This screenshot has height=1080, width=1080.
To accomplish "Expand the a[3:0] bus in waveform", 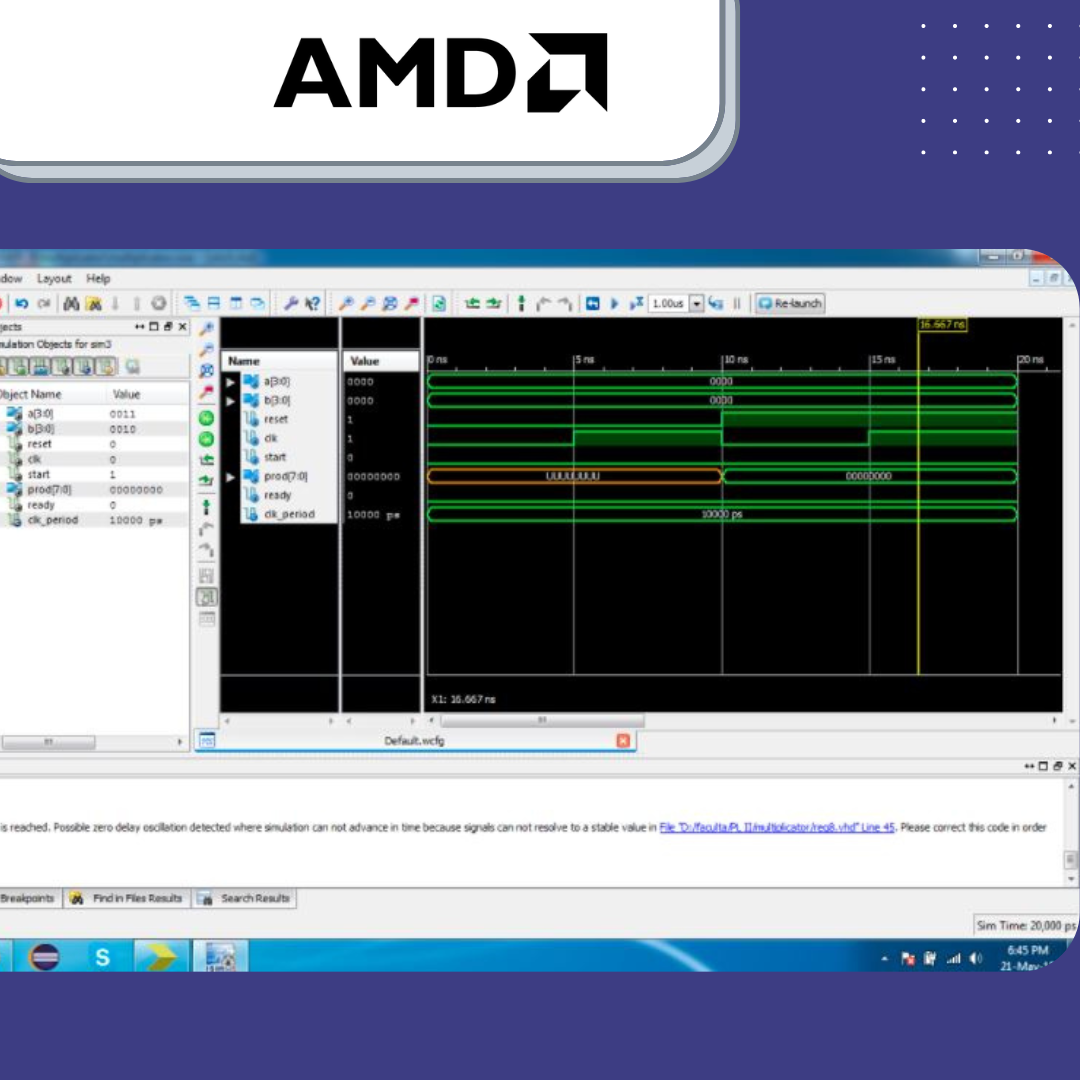I will (231, 381).
